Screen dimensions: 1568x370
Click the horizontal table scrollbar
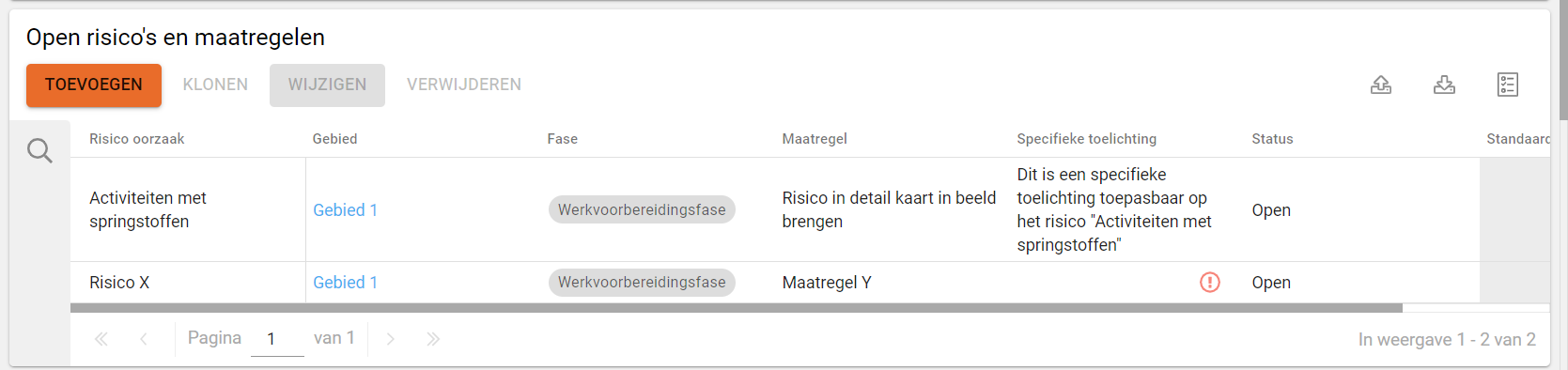coord(737,308)
